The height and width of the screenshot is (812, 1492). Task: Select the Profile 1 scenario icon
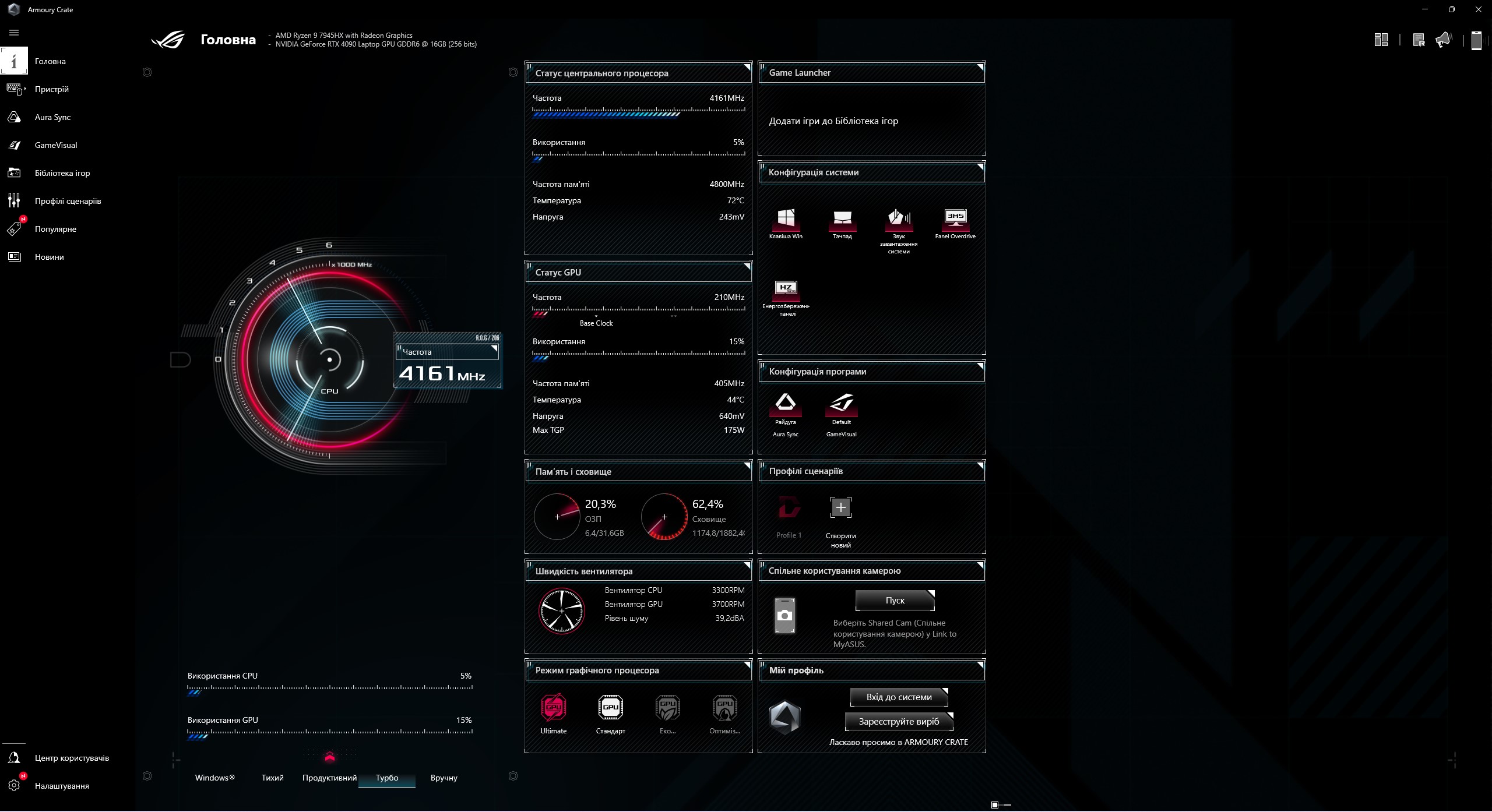tap(789, 508)
